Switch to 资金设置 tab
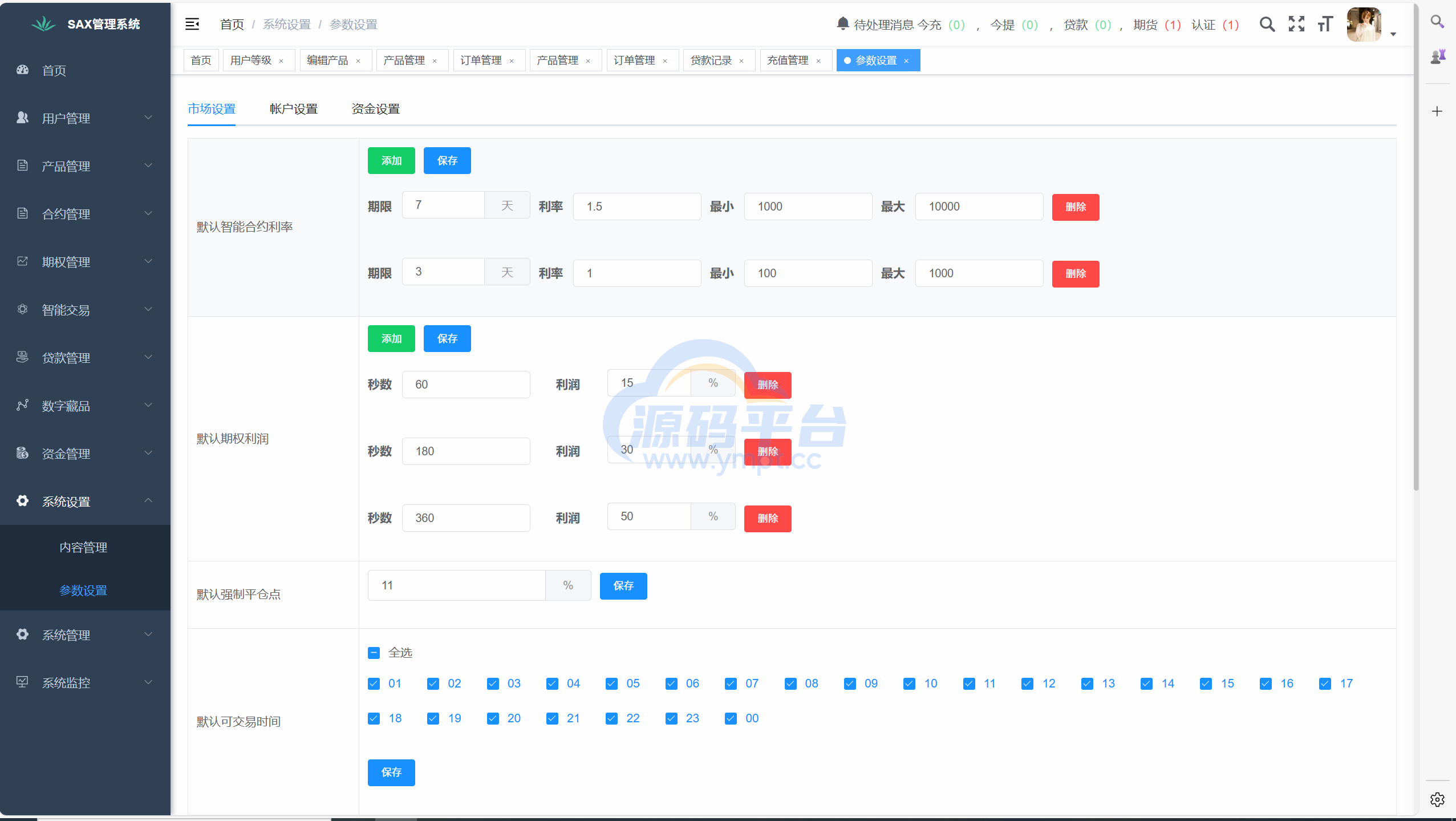 (376, 108)
